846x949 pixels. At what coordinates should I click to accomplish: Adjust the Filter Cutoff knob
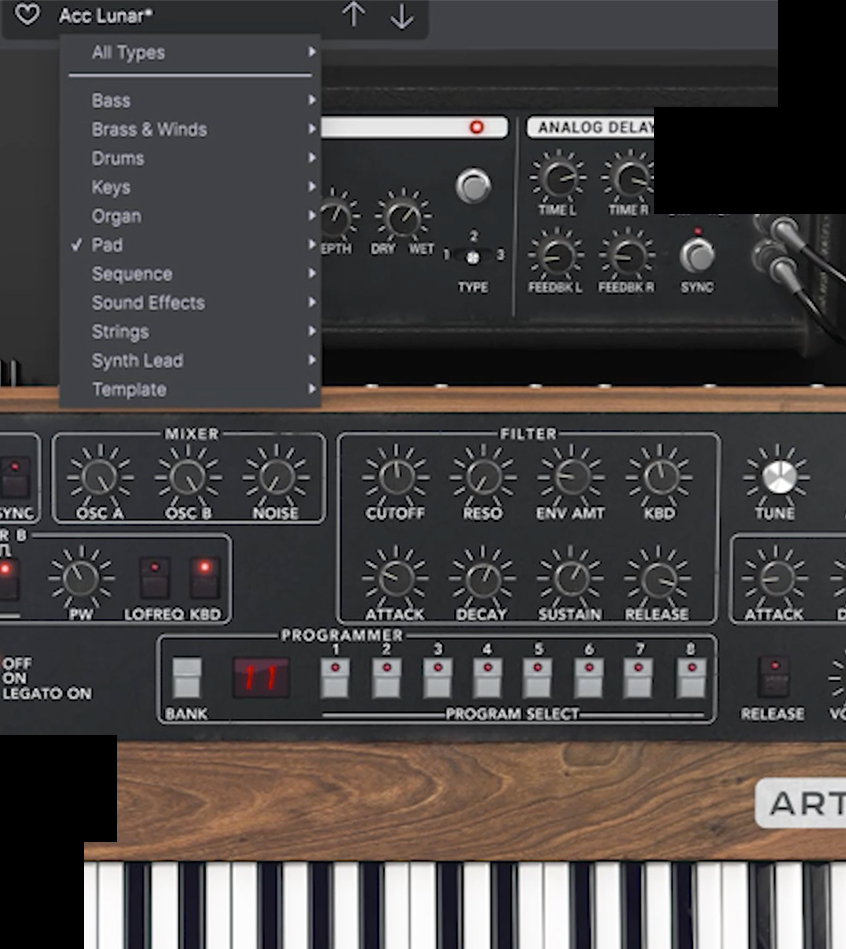395,478
